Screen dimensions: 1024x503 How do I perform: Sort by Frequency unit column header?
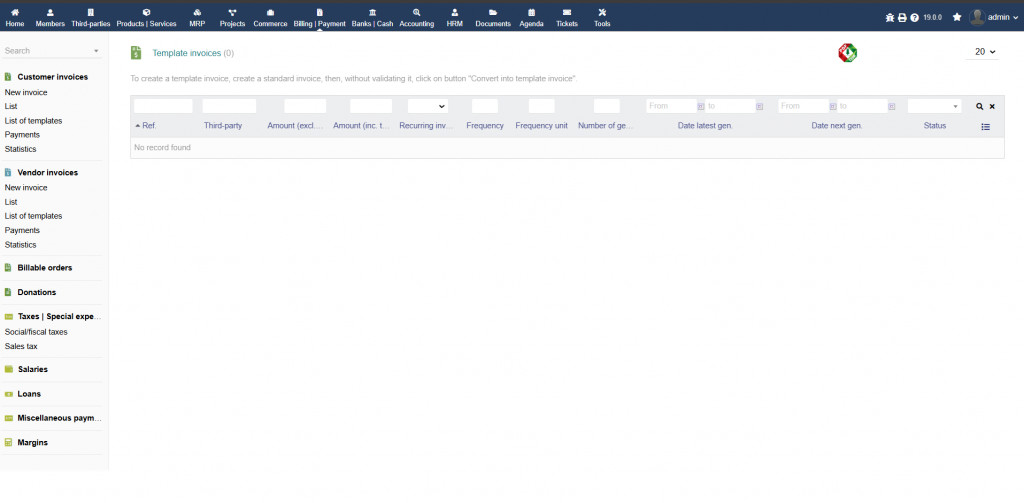pos(541,126)
